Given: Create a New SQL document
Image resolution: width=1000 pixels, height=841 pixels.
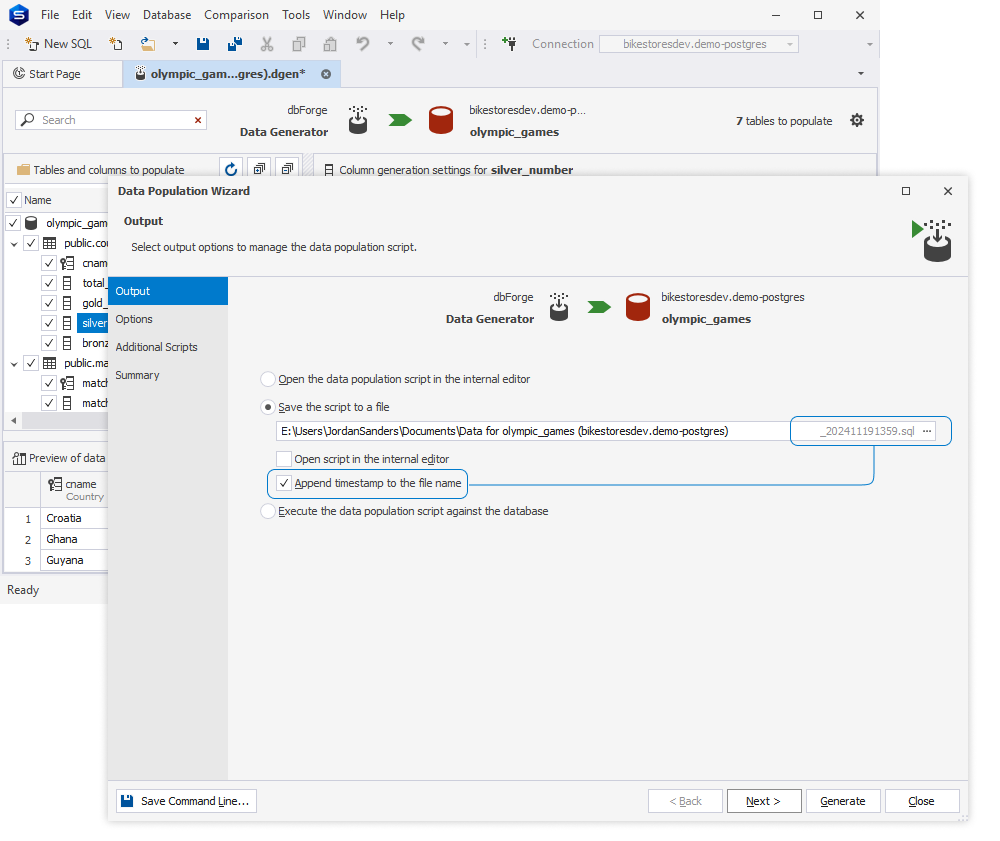Looking at the screenshot, I should click(x=58, y=44).
